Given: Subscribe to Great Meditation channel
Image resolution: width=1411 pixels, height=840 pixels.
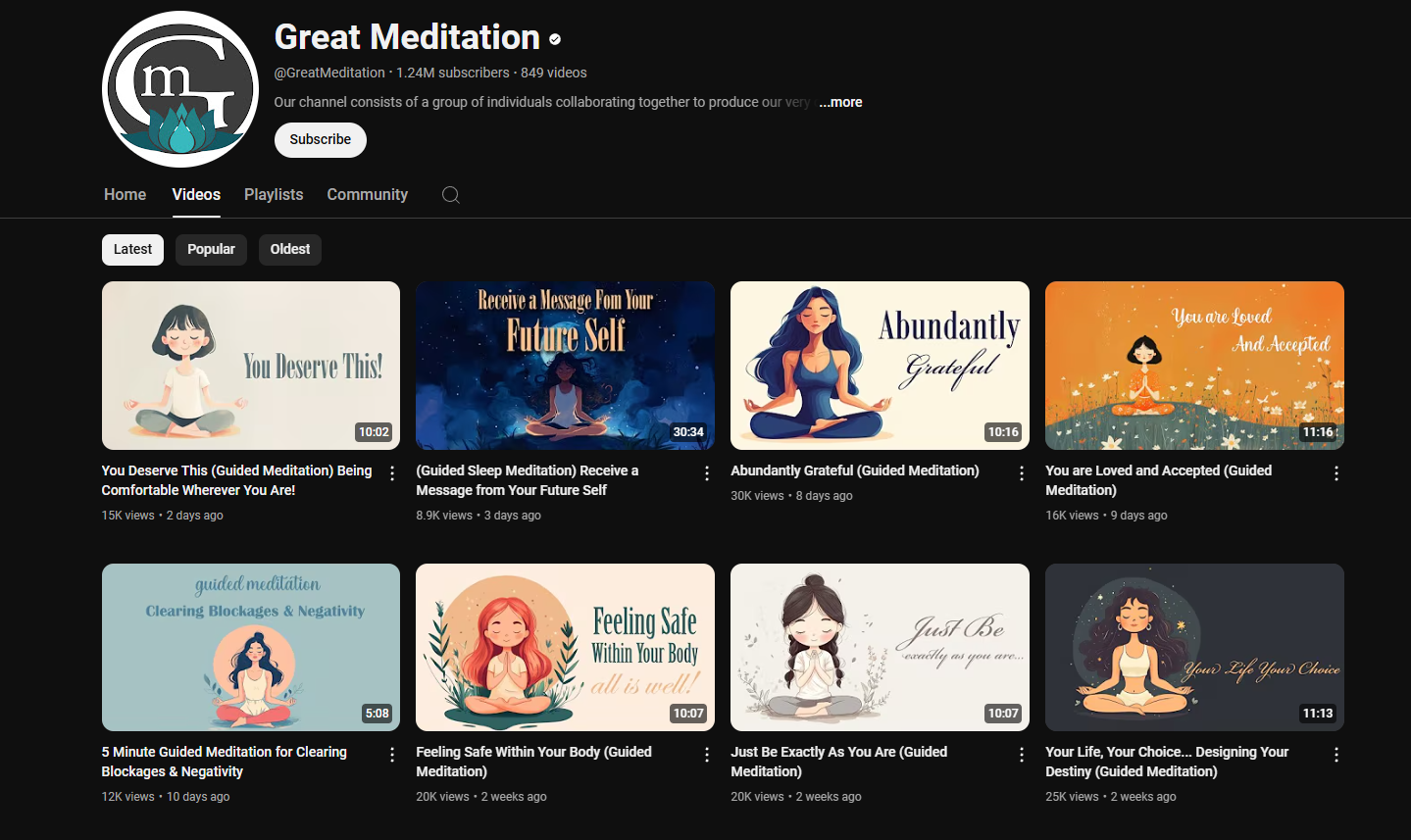Looking at the screenshot, I should pos(320,139).
